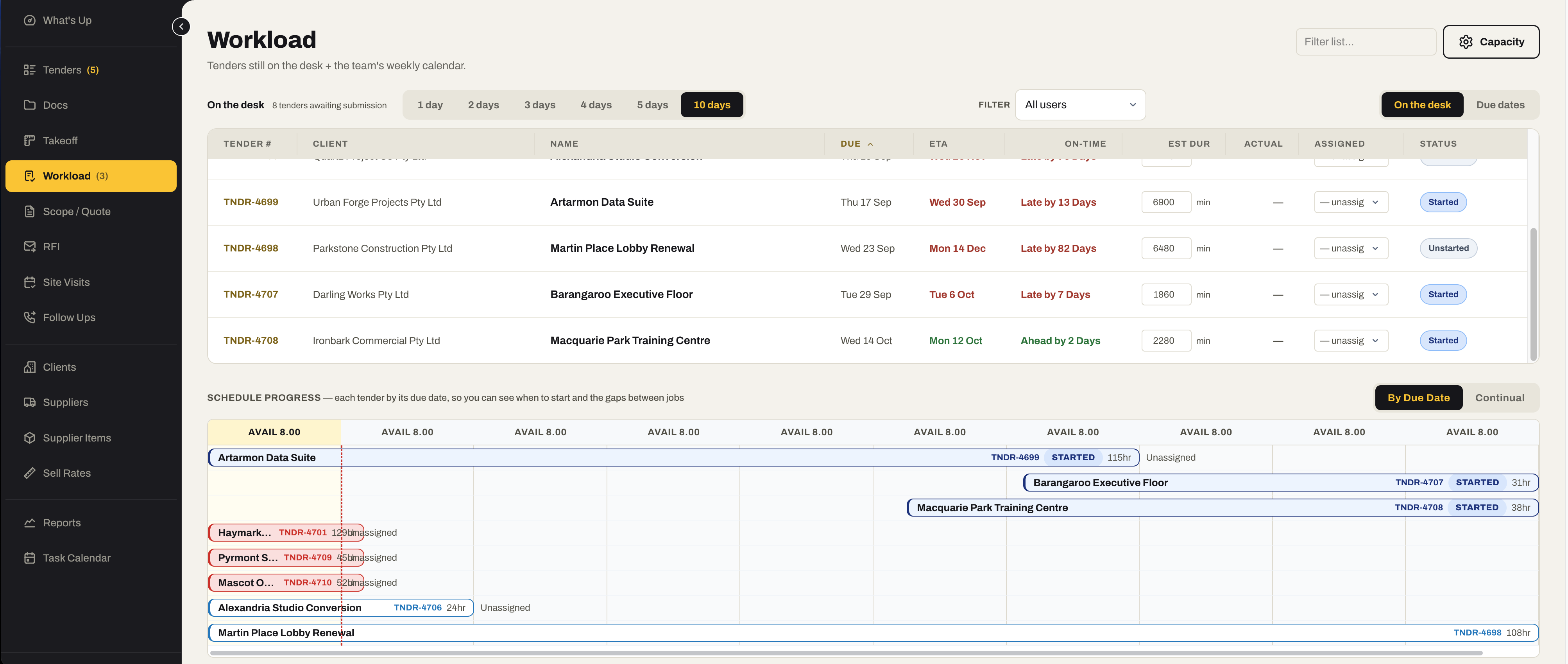1568x664 pixels.
Task: Select the 3 days range tab
Action: pyautogui.click(x=539, y=105)
